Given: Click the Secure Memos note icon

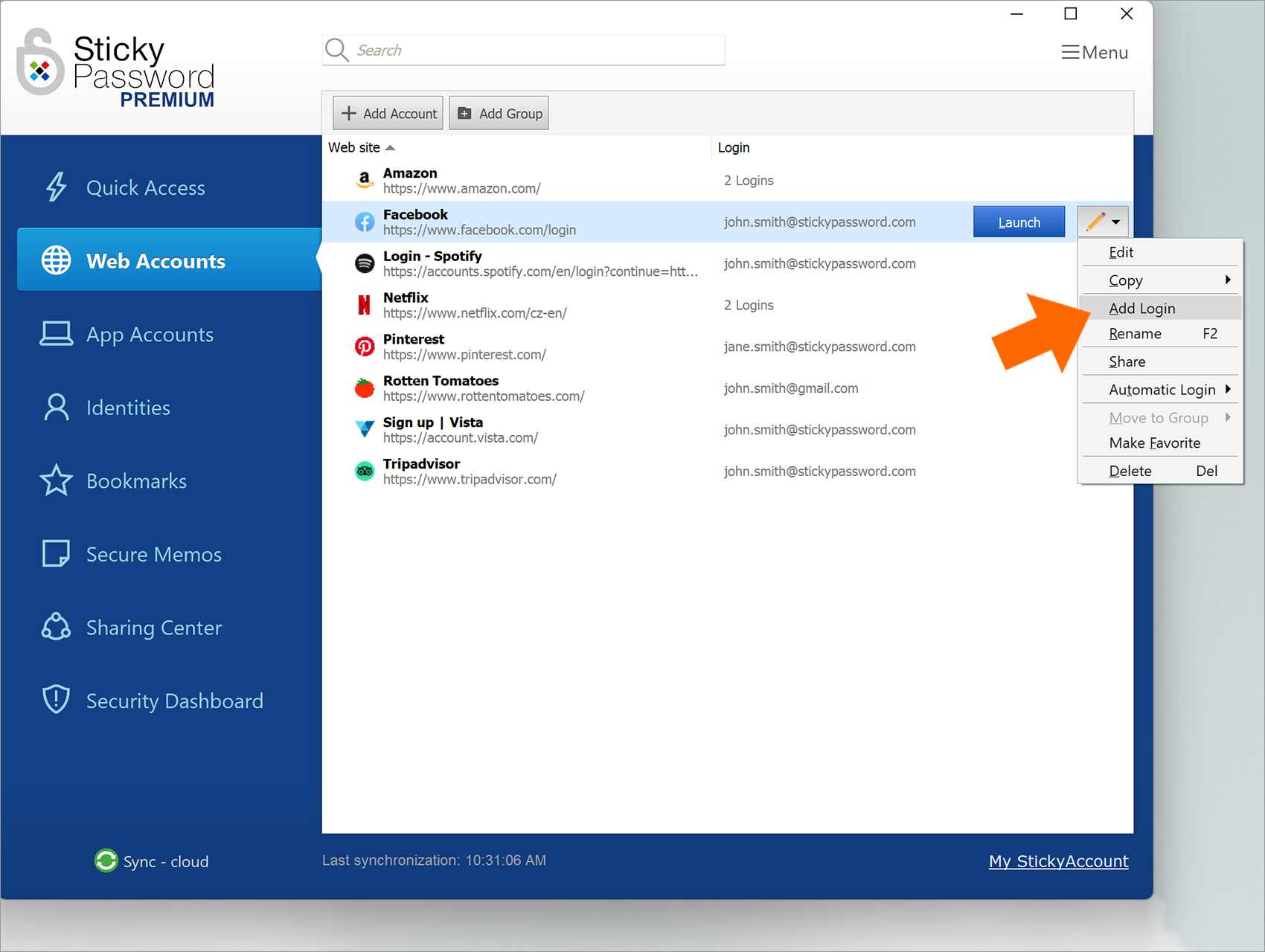Looking at the screenshot, I should click(56, 553).
